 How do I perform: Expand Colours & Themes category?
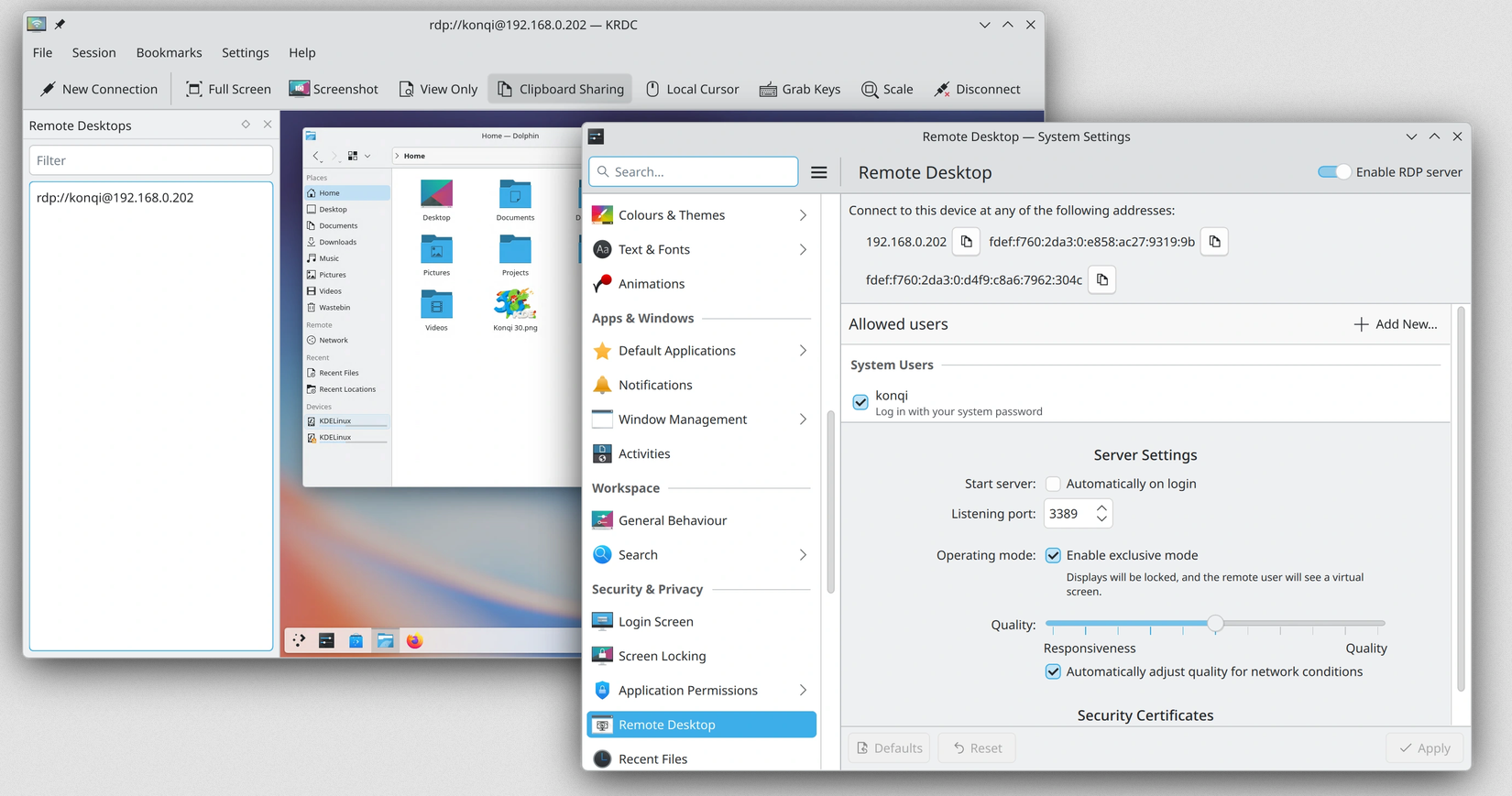point(701,215)
